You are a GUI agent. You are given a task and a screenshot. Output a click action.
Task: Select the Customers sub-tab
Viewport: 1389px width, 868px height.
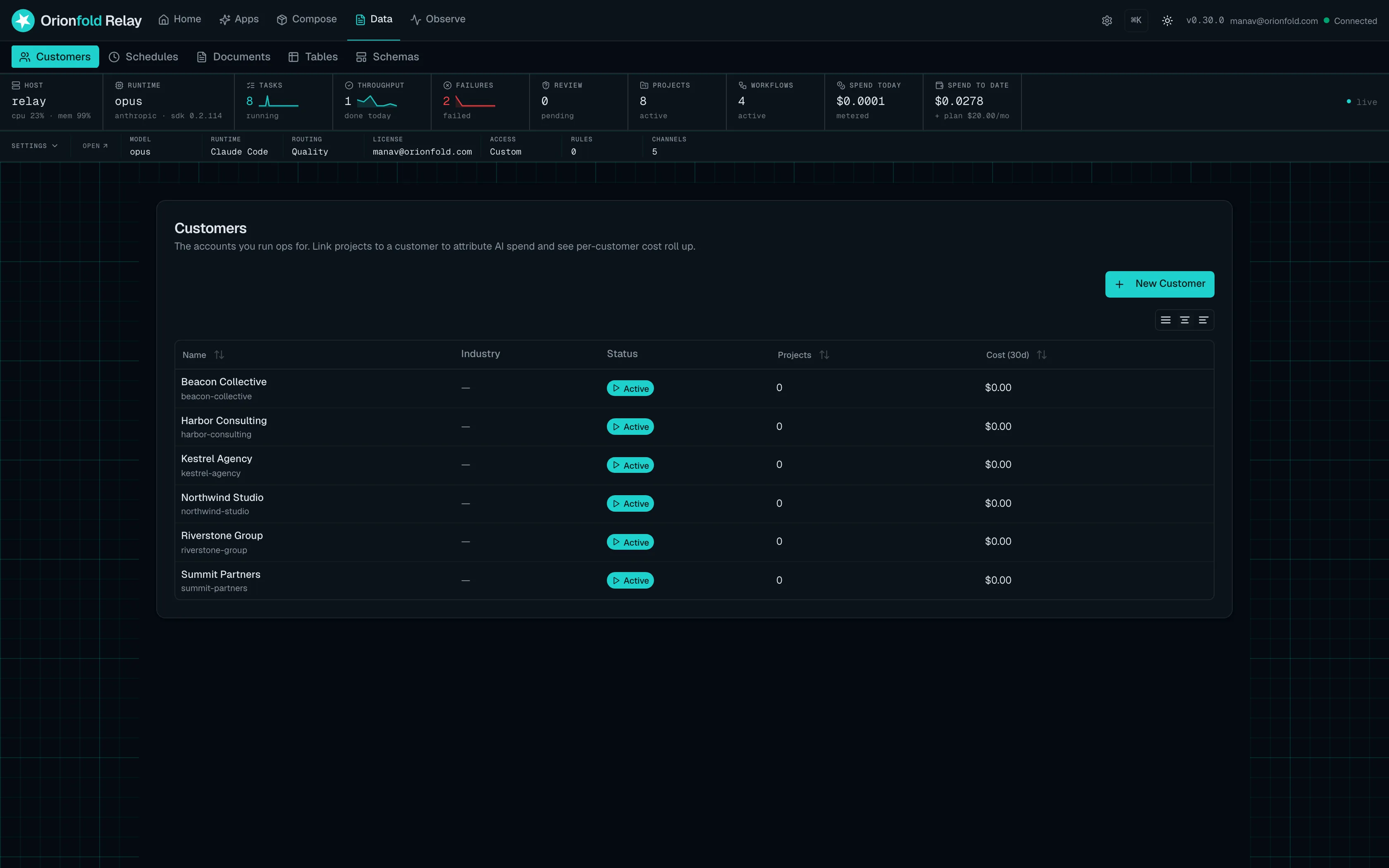tap(55, 57)
